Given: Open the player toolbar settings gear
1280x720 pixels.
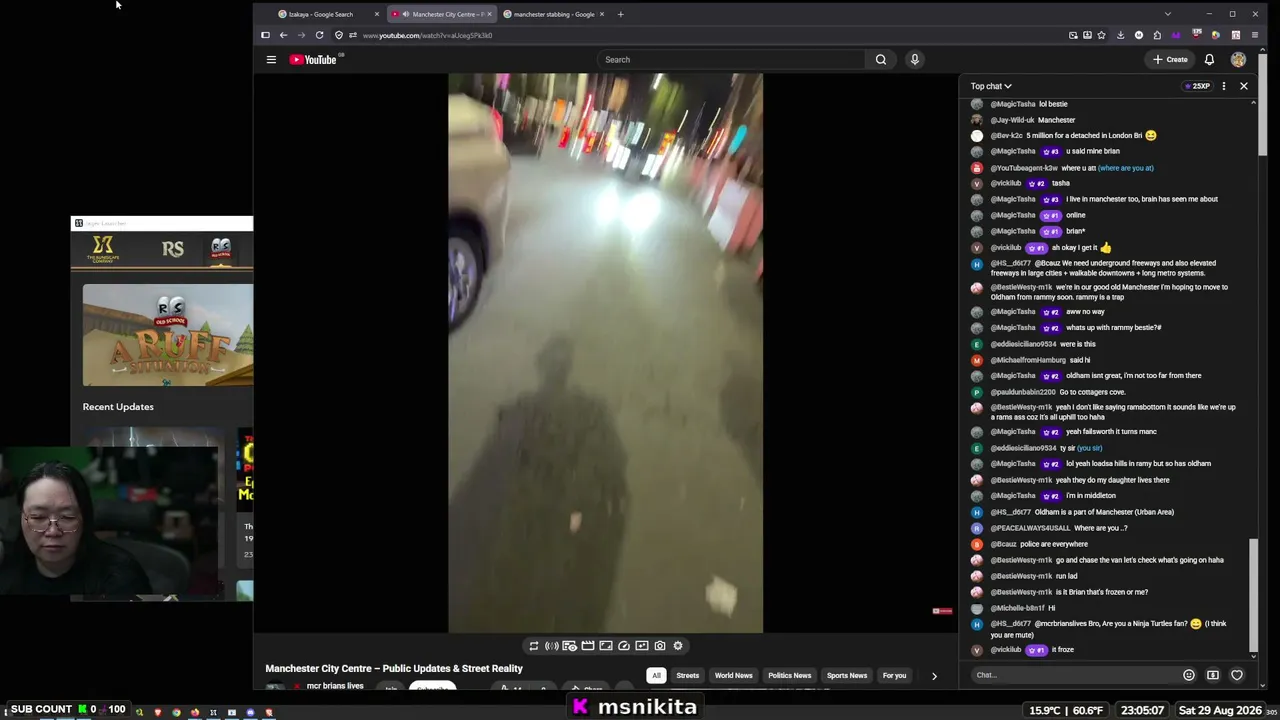Looking at the screenshot, I should (678, 646).
